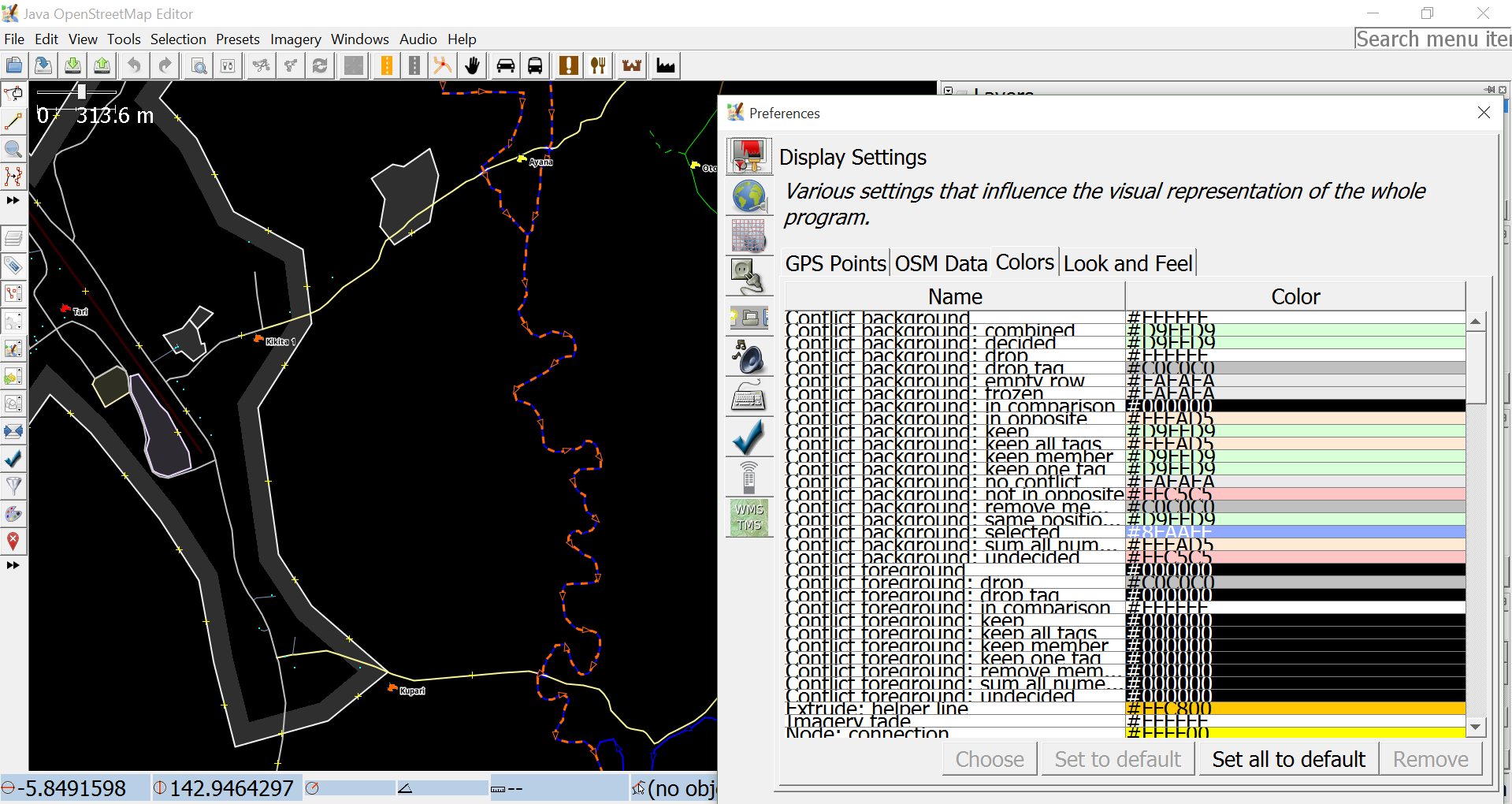This screenshot has height=804, width=1512.
Task: Click the Upload data toolbar icon
Action: click(102, 65)
